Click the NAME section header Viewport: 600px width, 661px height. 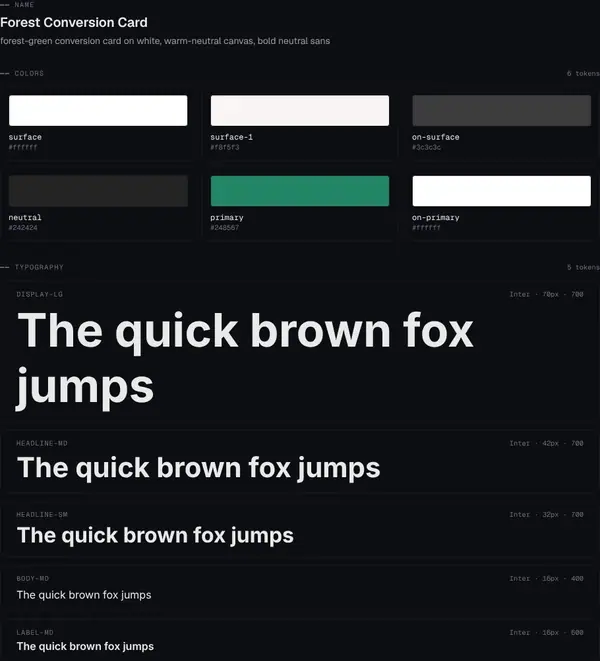click(x=24, y=5)
